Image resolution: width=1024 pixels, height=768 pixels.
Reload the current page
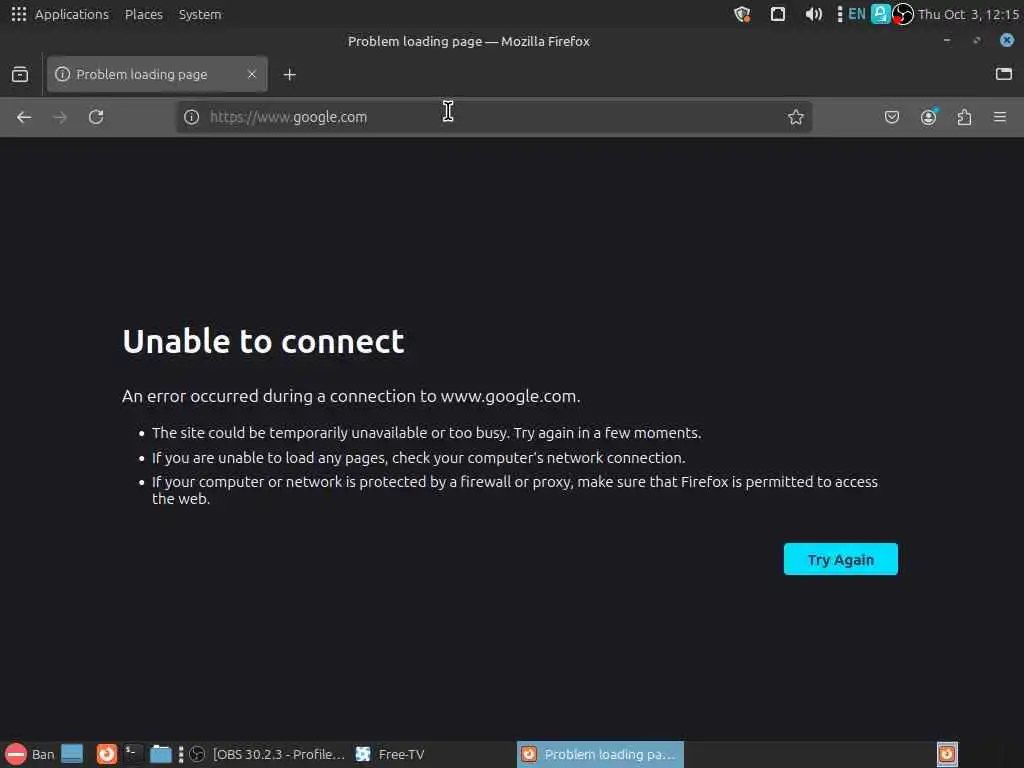96,118
